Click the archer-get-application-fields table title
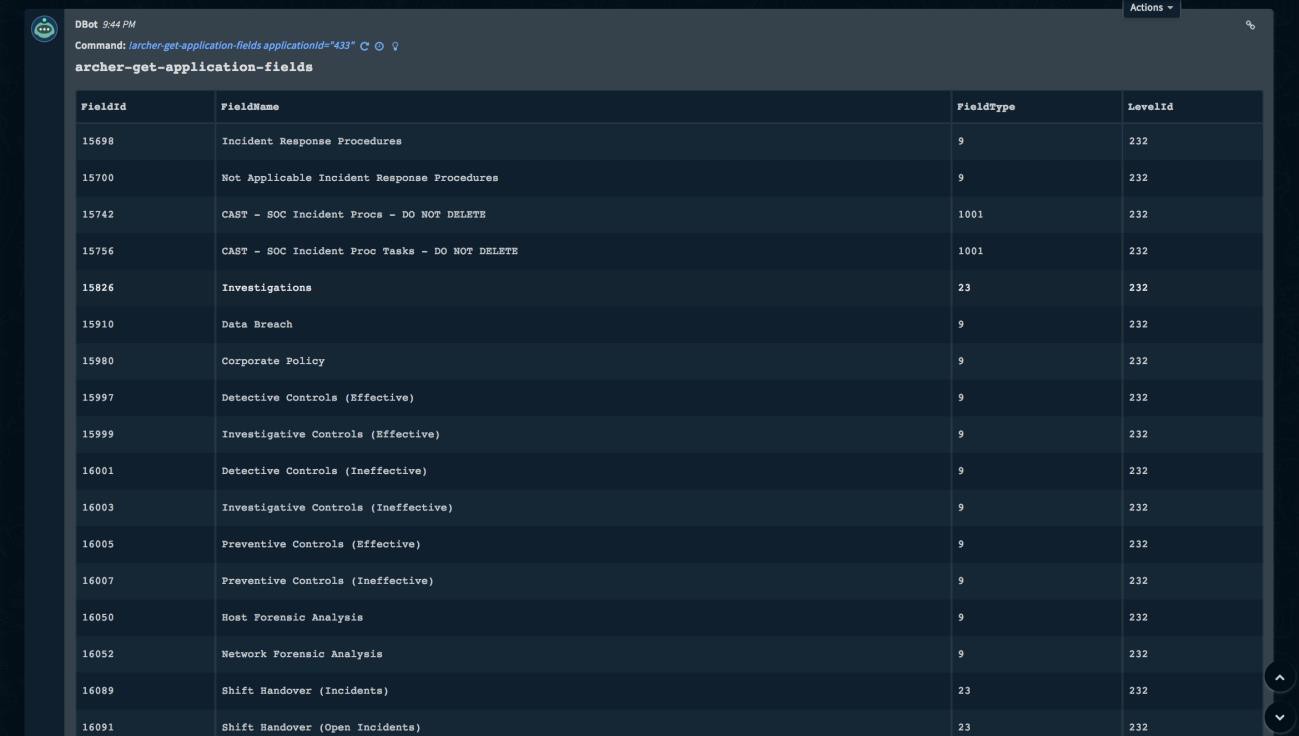1299x736 pixels. [x=194, y=67]
